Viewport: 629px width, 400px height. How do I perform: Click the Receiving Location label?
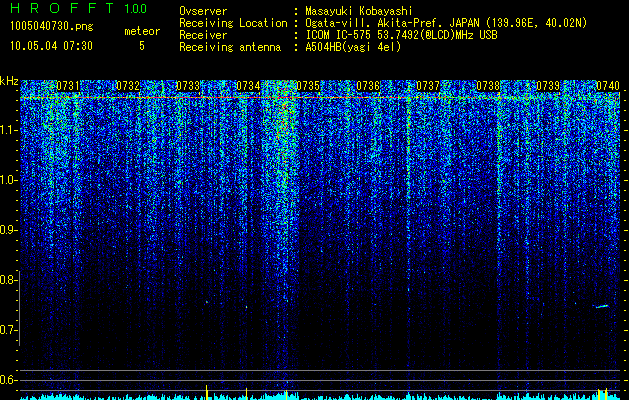233,23
